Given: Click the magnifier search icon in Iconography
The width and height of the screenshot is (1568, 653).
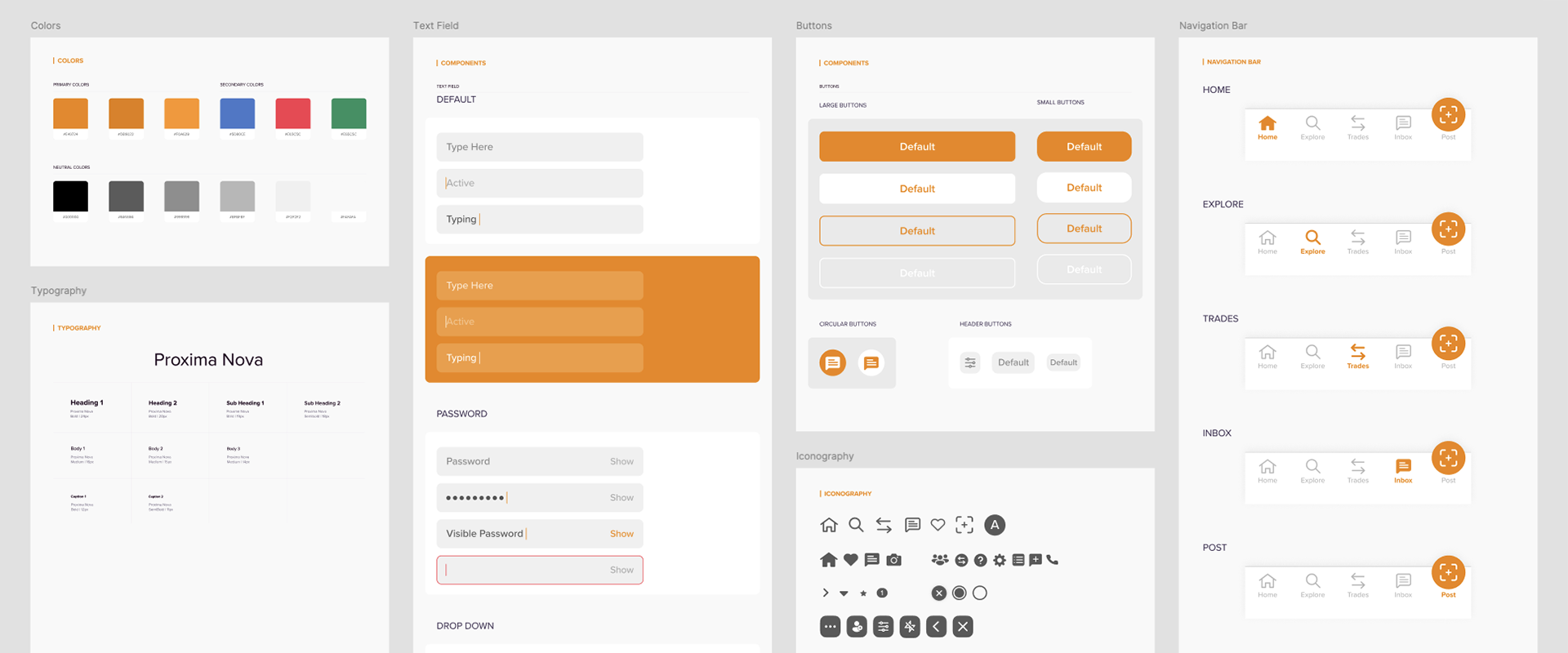Looking at the screenshot, I should (856, 525).
